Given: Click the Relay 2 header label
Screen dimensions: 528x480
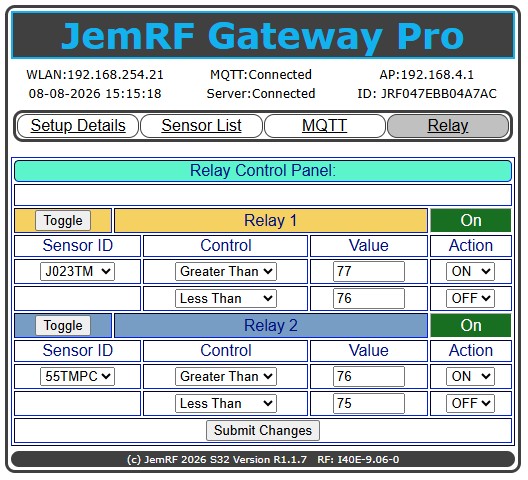Looking at the screenshot, I should (271, 326).
